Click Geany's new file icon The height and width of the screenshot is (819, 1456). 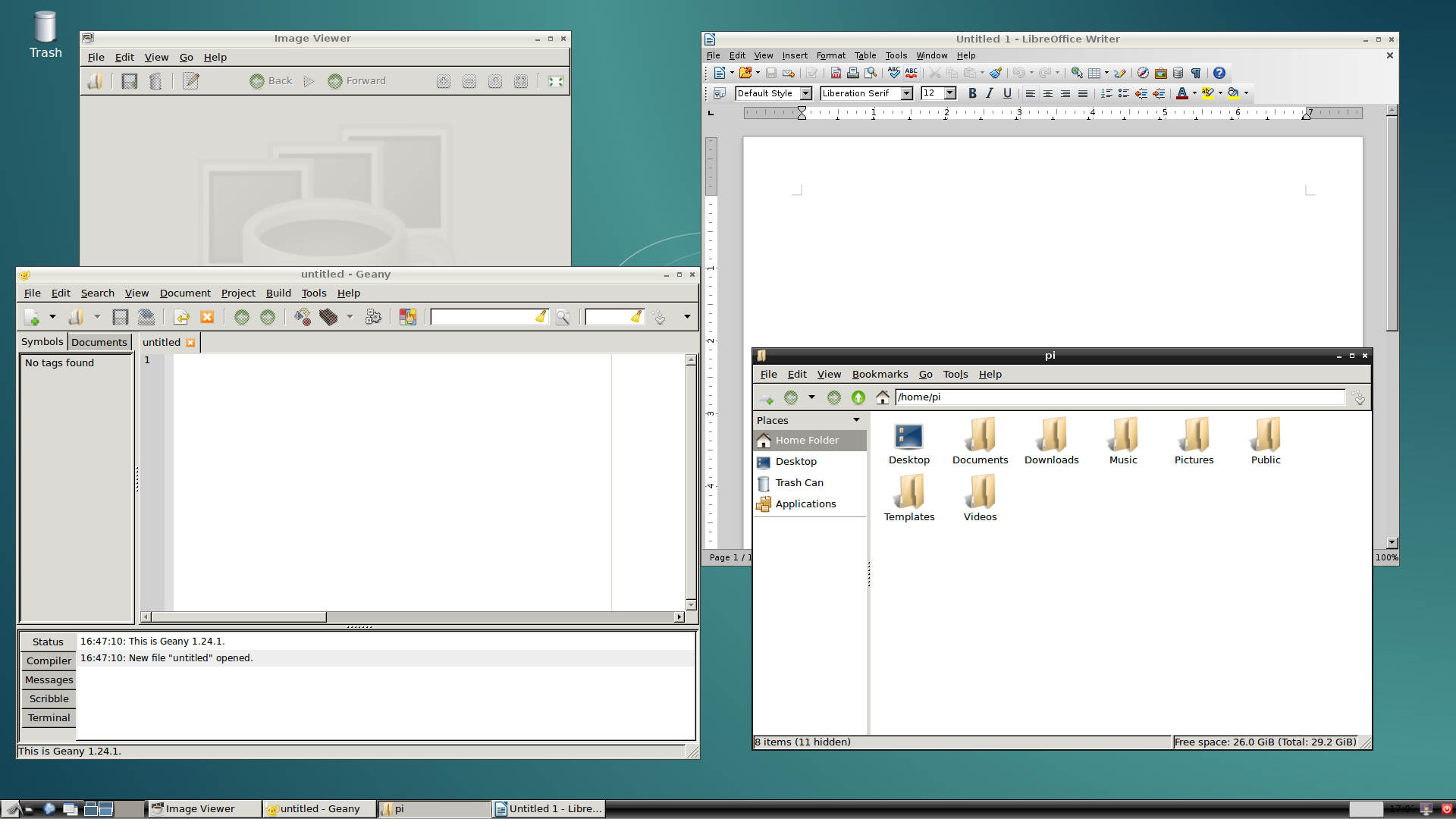[32, 317]
